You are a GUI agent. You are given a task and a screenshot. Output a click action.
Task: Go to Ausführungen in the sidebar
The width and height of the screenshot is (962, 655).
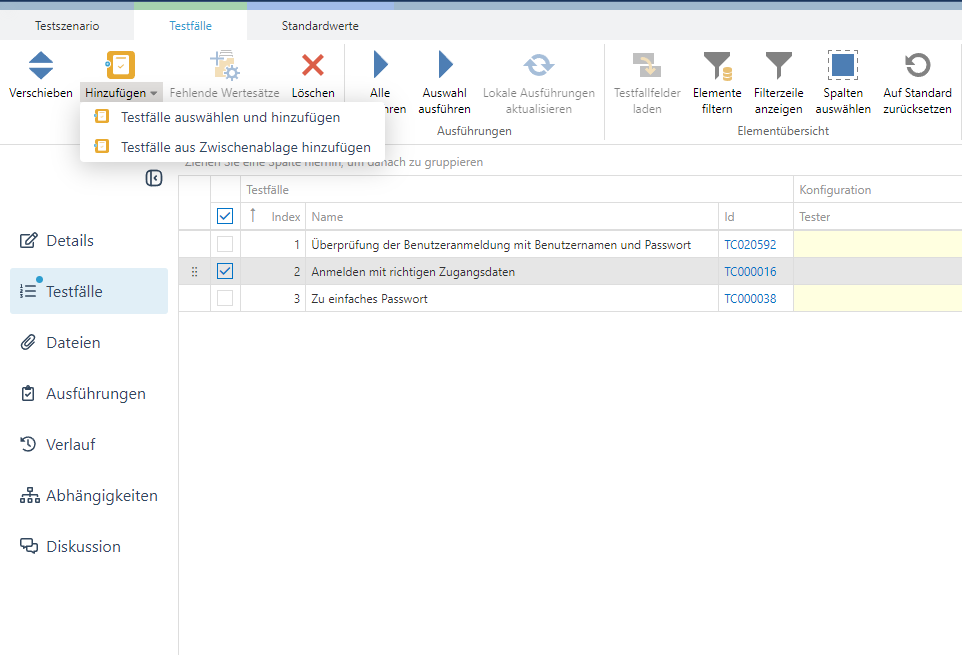tap(96, 394)
